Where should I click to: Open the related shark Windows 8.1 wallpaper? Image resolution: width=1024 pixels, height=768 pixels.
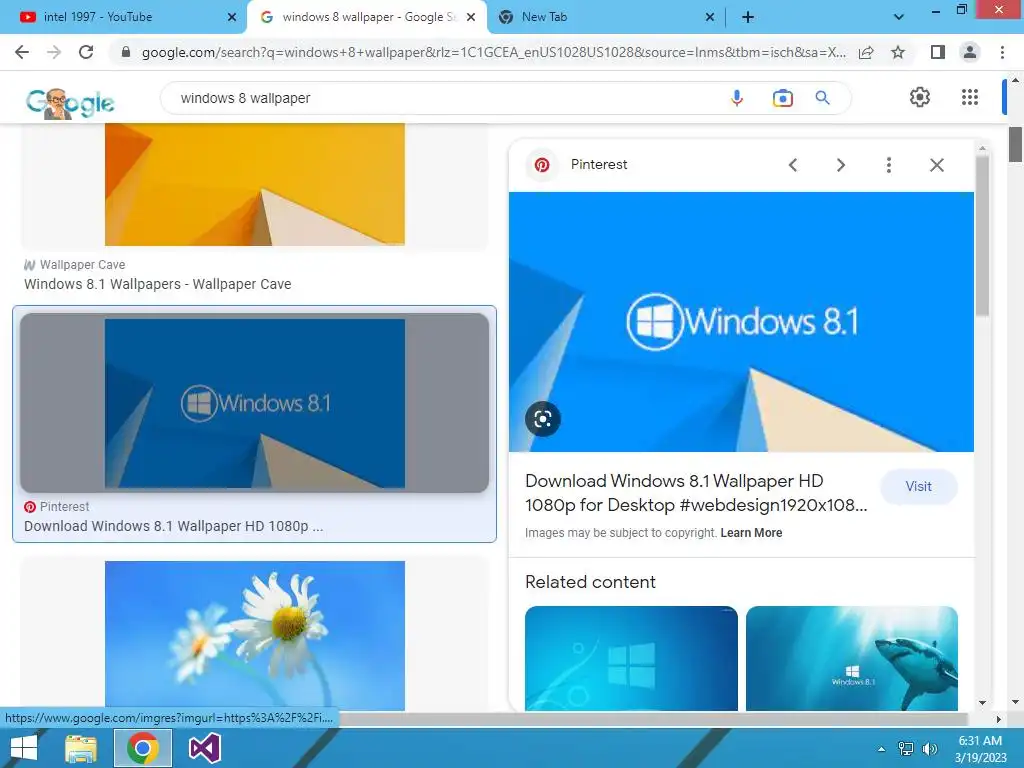tap(852, 658)
